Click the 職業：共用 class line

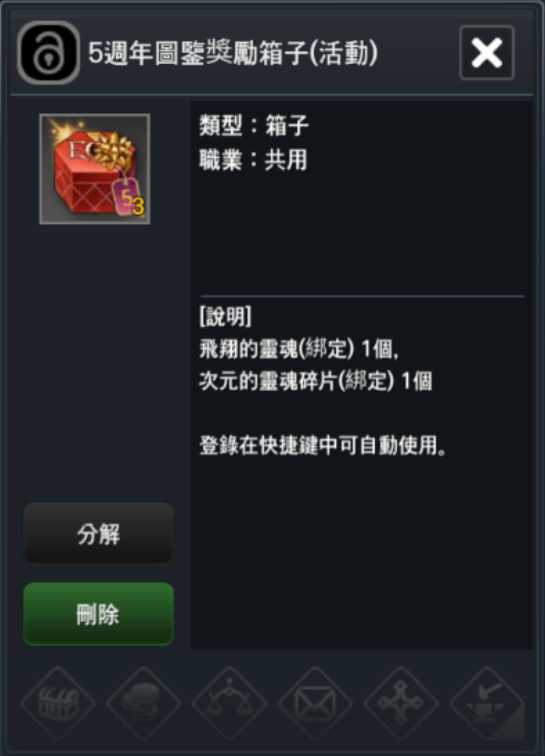253,160
